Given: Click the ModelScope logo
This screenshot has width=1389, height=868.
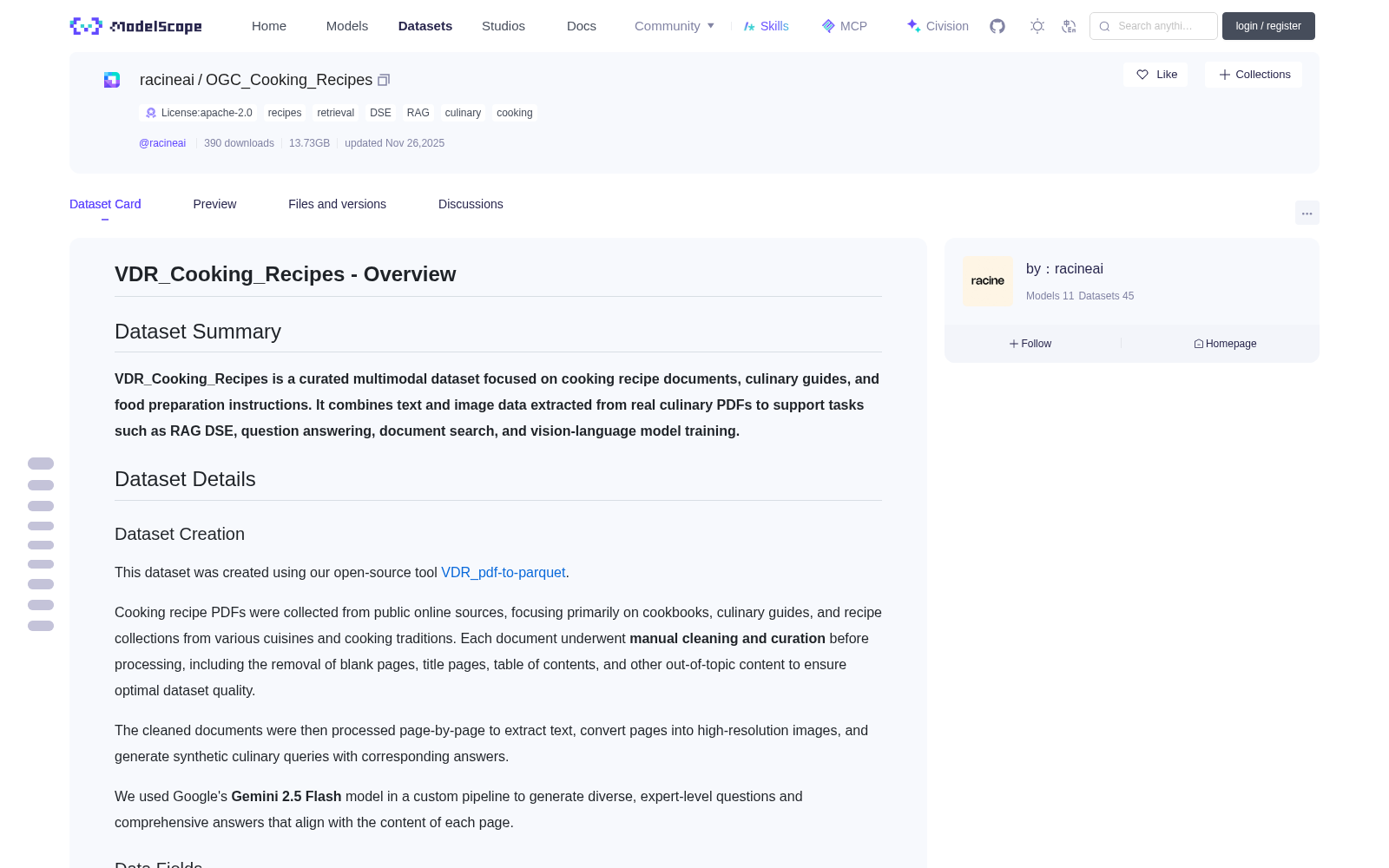Looking at the screenshot, I should pos(135,26).
